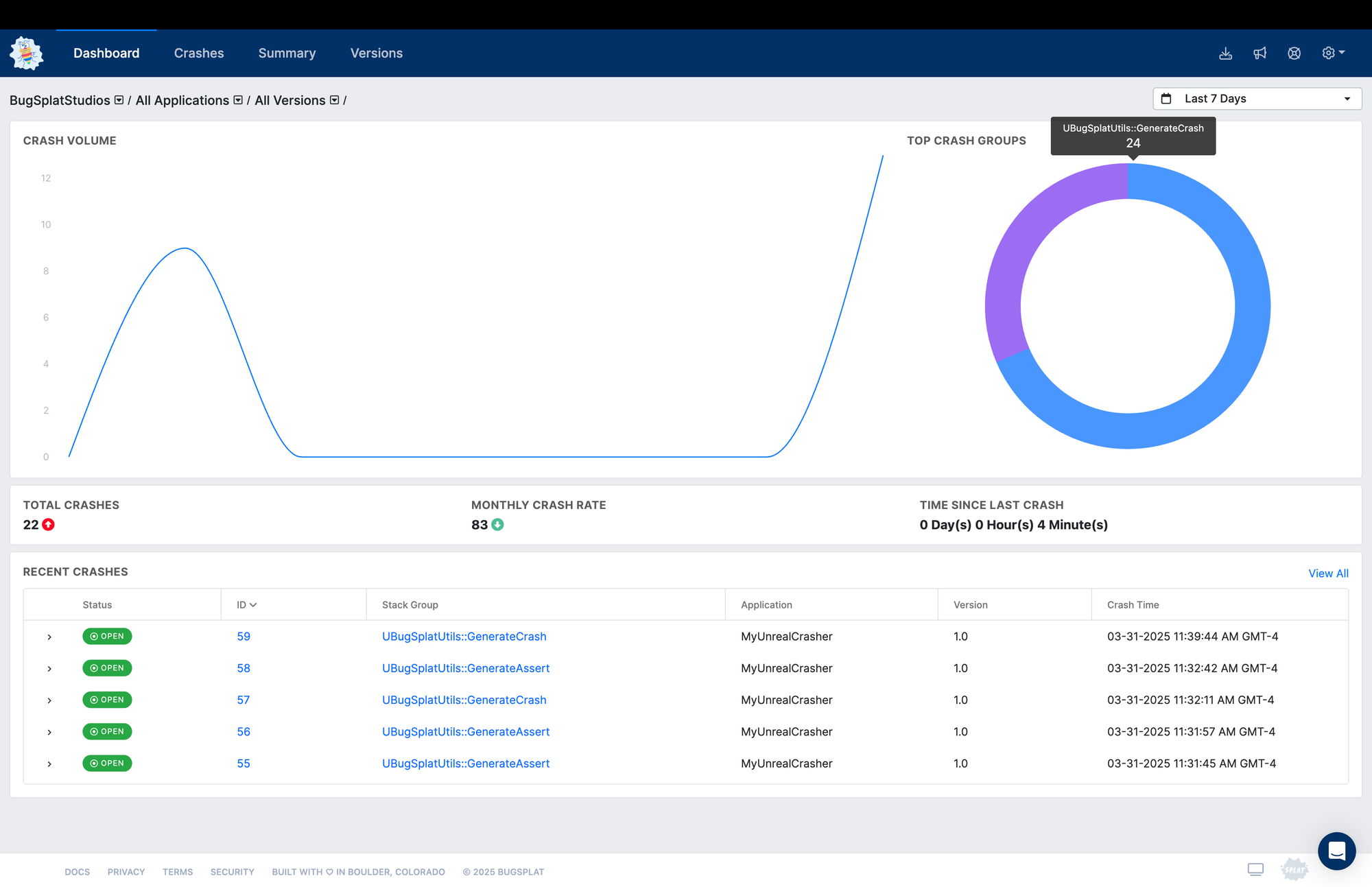Click the red total crashes arrow icon
The width and height of the screenshot is (1372, 887).
coord(48,525)
